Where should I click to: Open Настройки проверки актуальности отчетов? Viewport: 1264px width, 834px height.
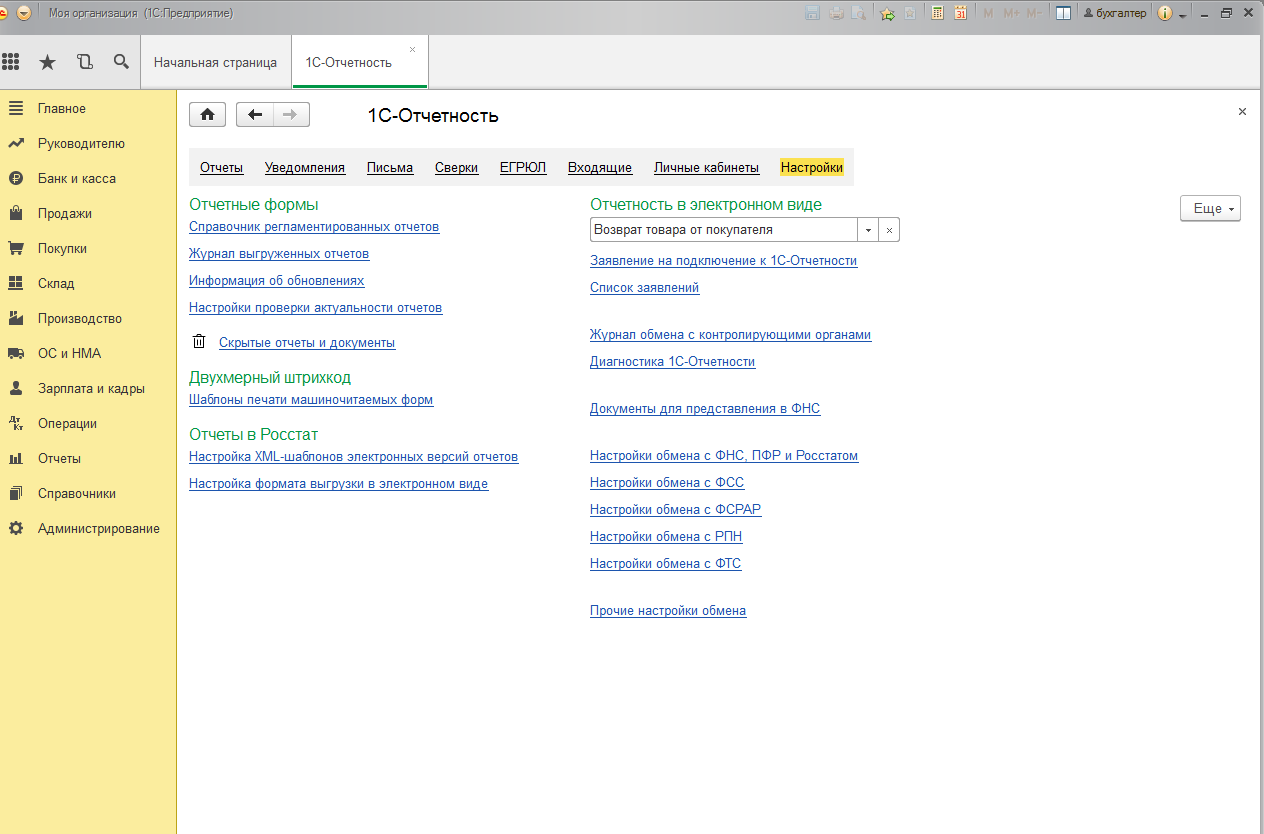[x=316, y=308]
